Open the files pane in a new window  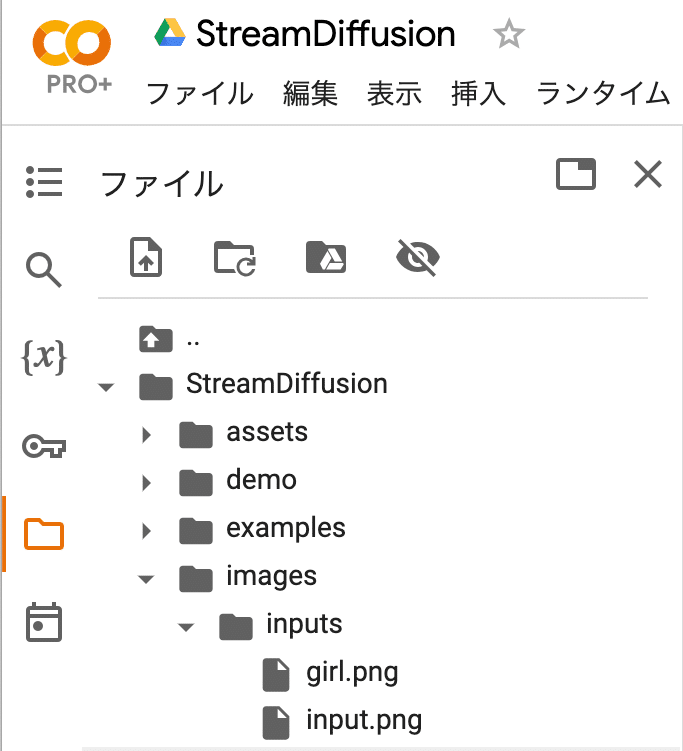tap(576, 175)
